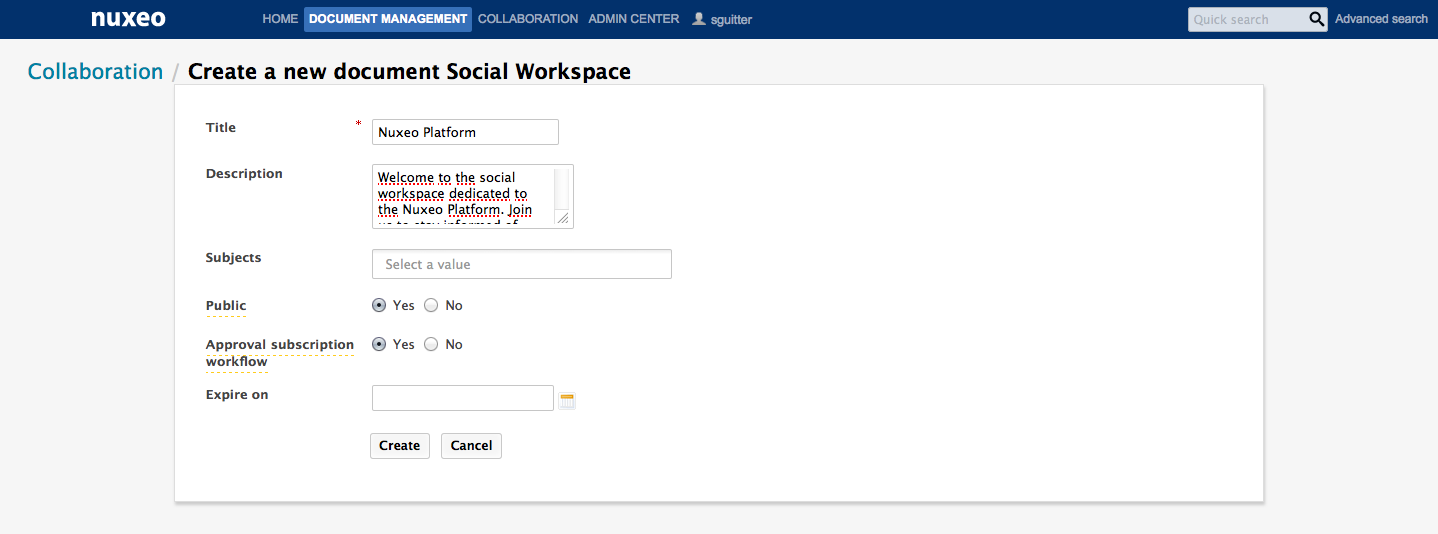Open the DOCUMENT MANAGEMENT tab

[388, 19]
